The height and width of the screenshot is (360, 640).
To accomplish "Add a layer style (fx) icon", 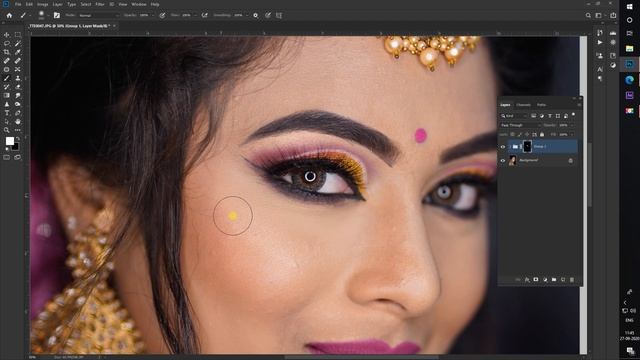I will pos(527,280).
